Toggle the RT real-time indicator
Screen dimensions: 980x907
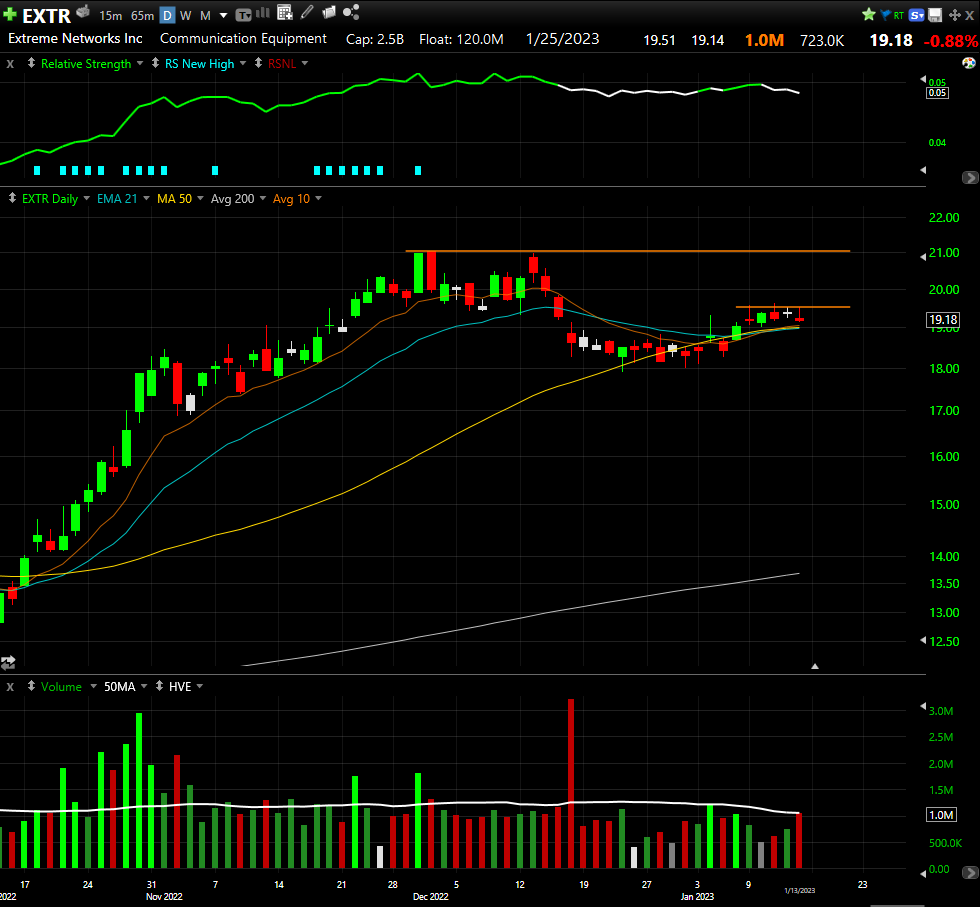[x=899, y=16]
